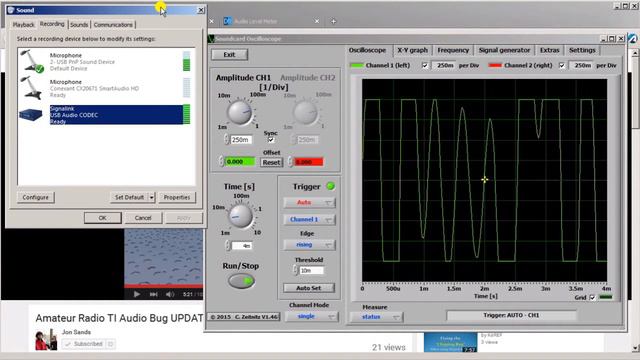This screenshot has height=360, width=640.
Task: Click the Jon Sands channel avatar
Action: point(46,340)
